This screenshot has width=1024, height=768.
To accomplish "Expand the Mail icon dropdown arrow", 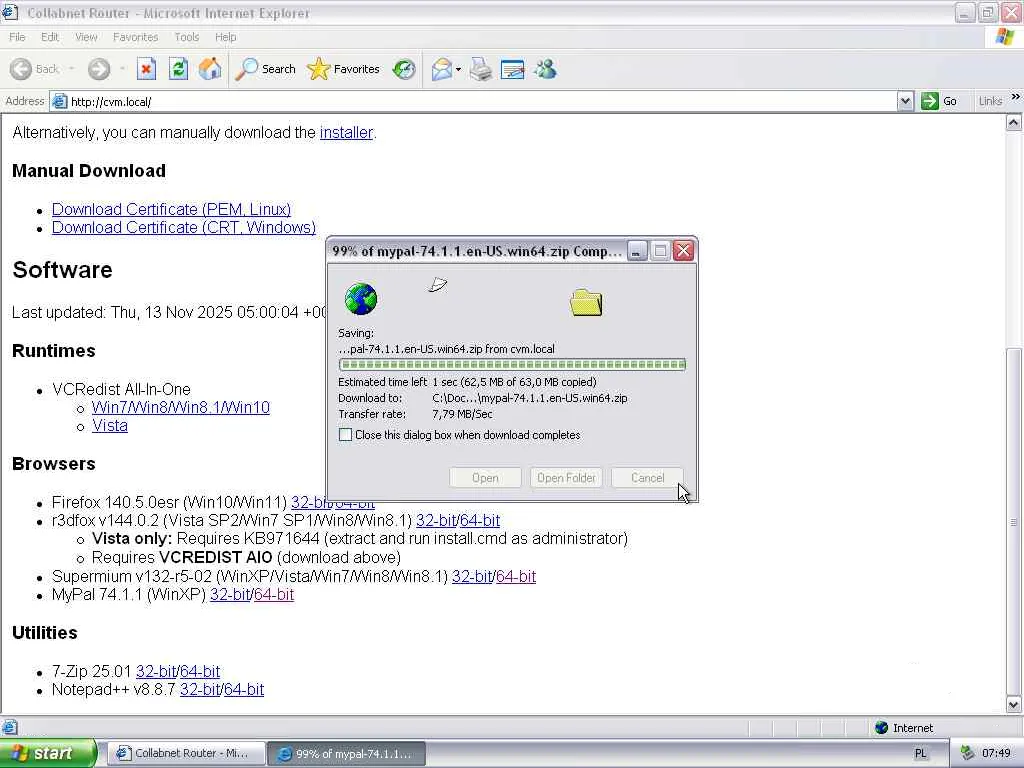I will [x=458, y=69].
